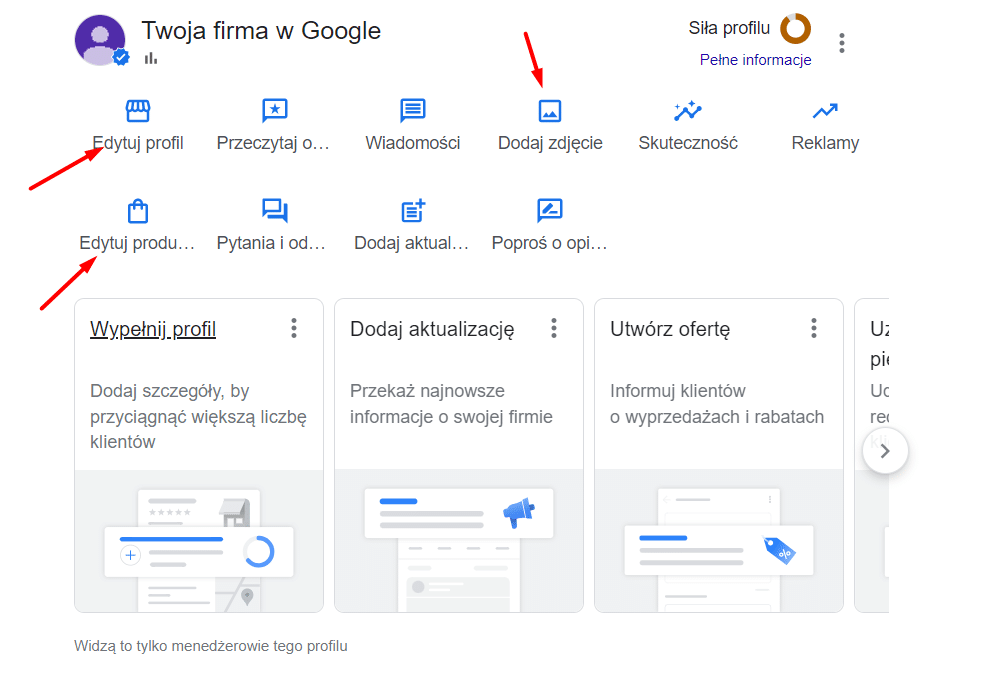Click the Utwórz ofertę card heading
The width and height of the screenshot is (981, 690).
(669, 329)
